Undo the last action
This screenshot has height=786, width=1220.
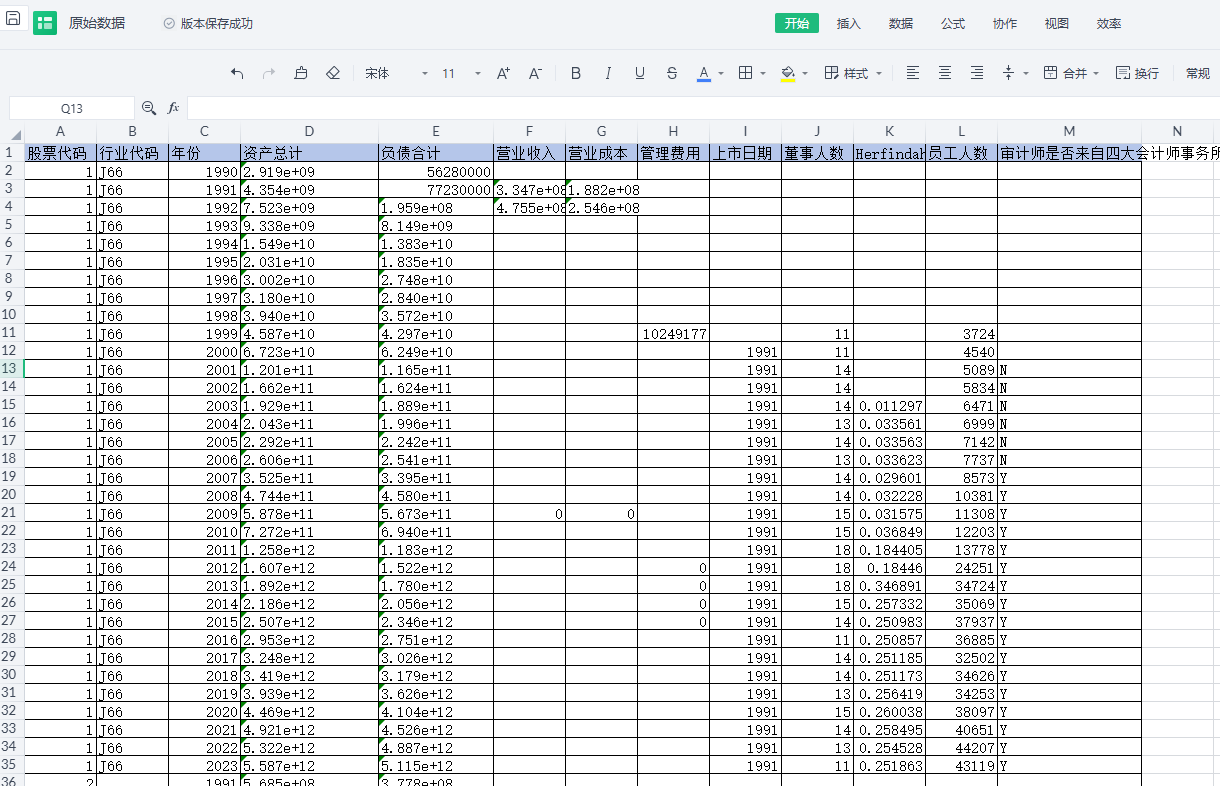tap(237, 73)
